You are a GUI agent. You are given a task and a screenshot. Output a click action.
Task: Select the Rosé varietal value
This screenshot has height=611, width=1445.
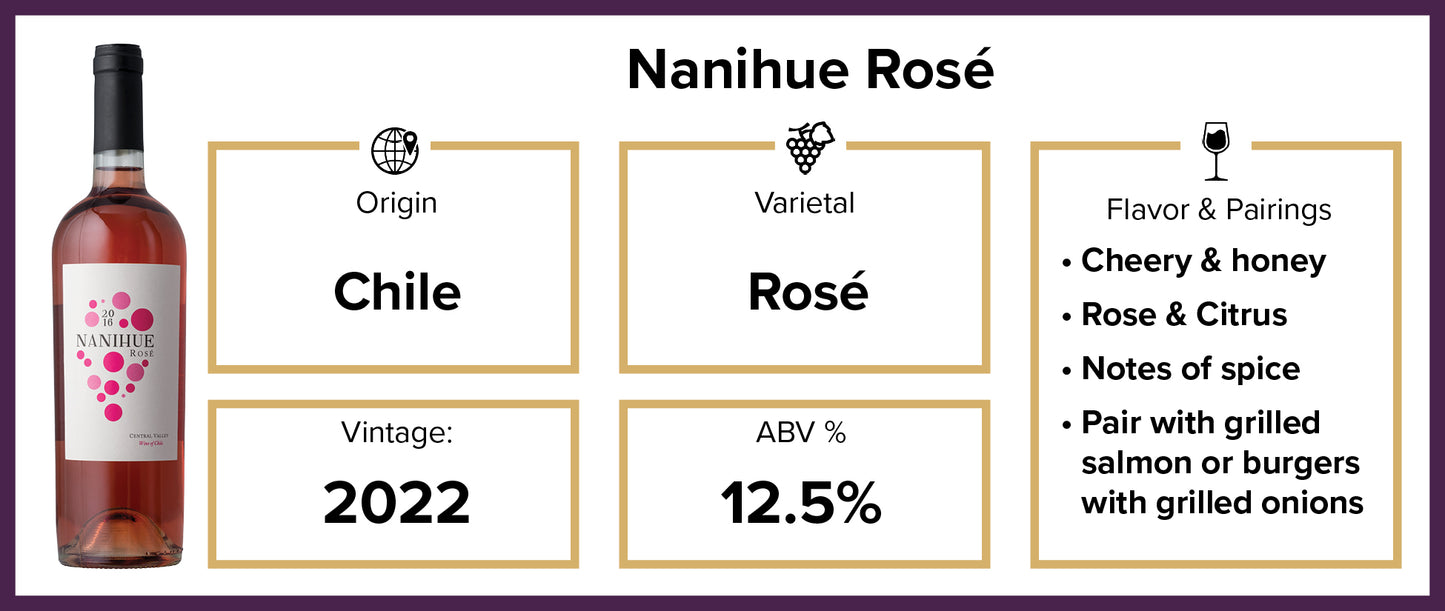tap(808, 292)
